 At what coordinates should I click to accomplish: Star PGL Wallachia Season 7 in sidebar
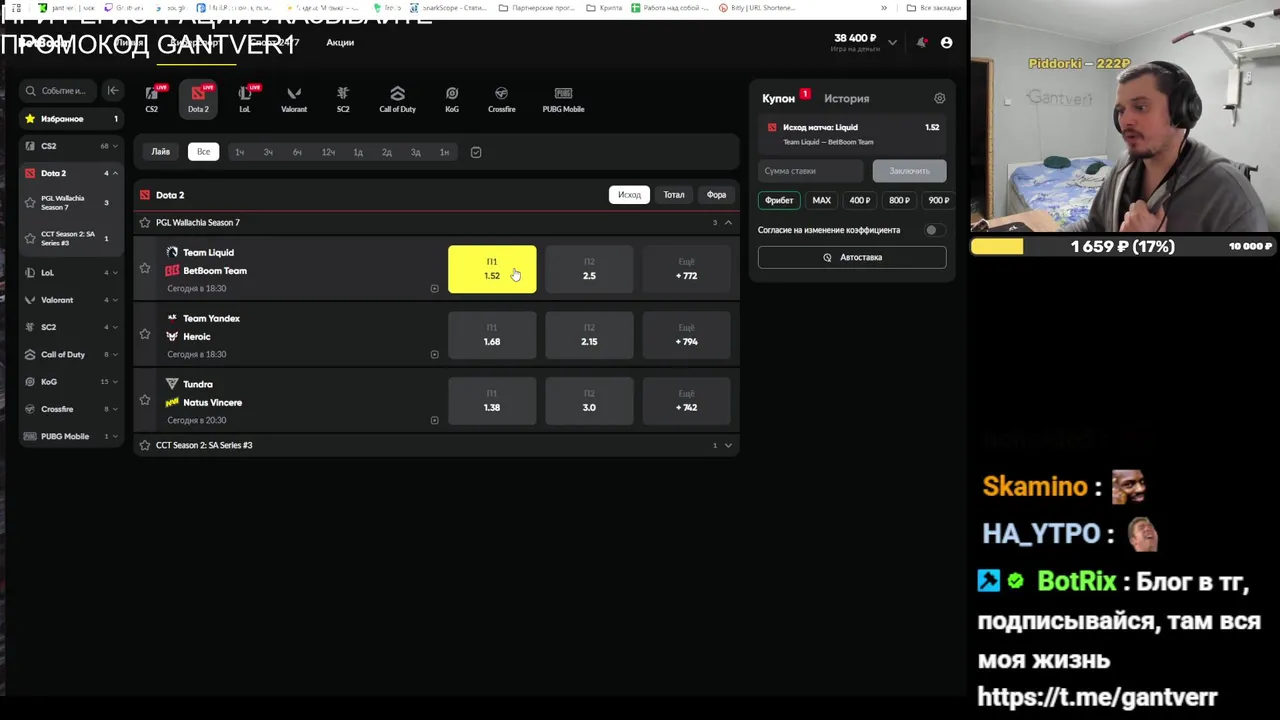[x=30, y=202]
